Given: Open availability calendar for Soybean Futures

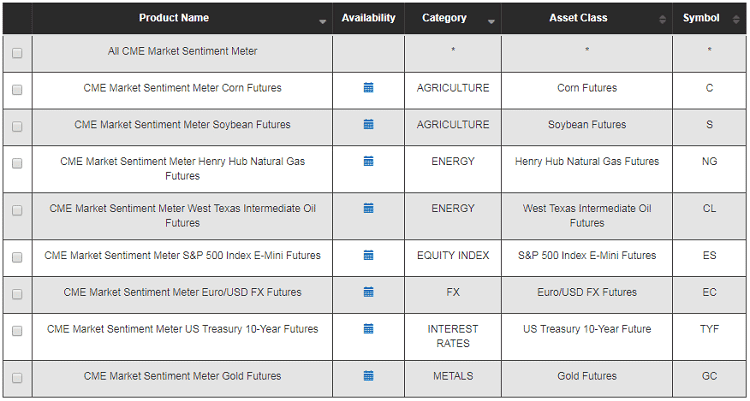Looking at the screenshot, I should 368,124.
